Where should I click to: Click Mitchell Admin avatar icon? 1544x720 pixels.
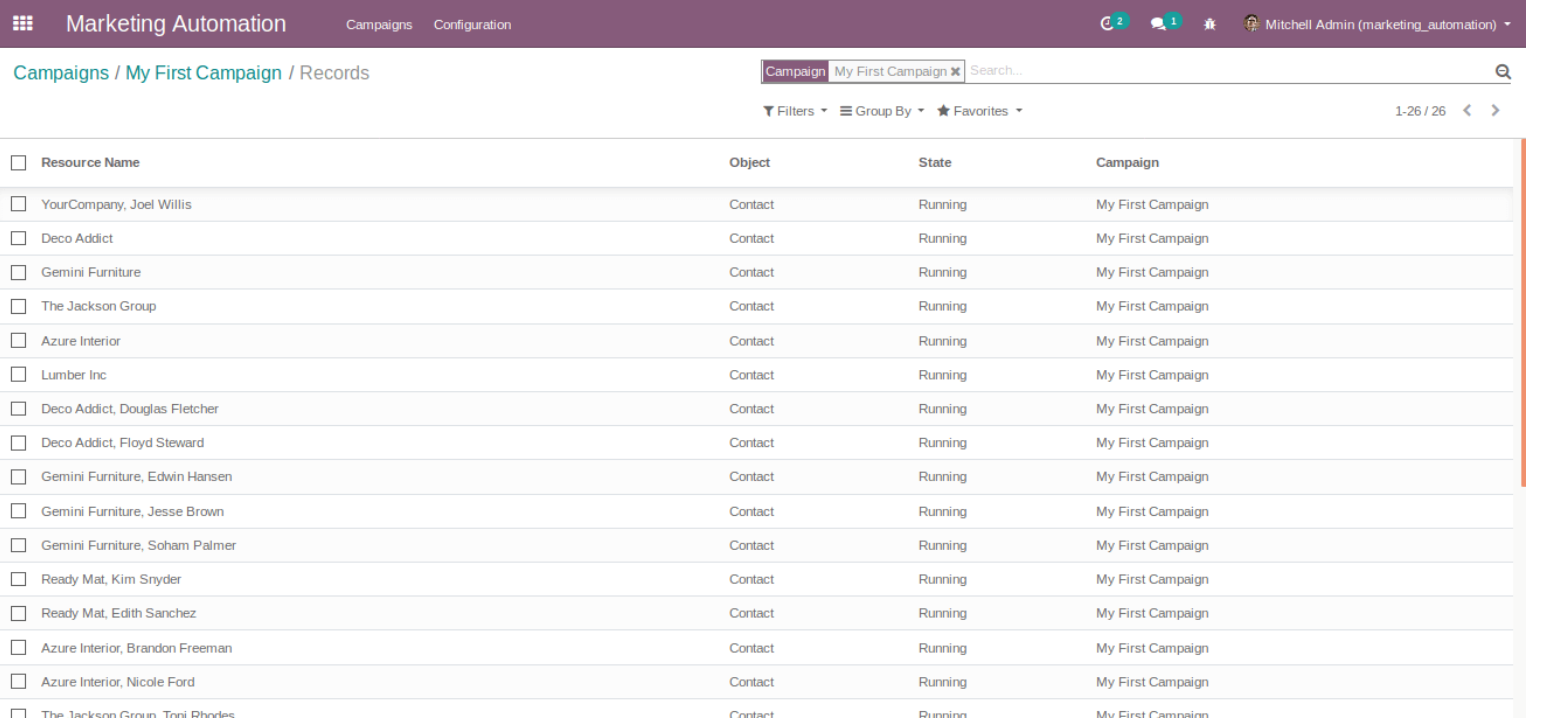[1251, 24]
